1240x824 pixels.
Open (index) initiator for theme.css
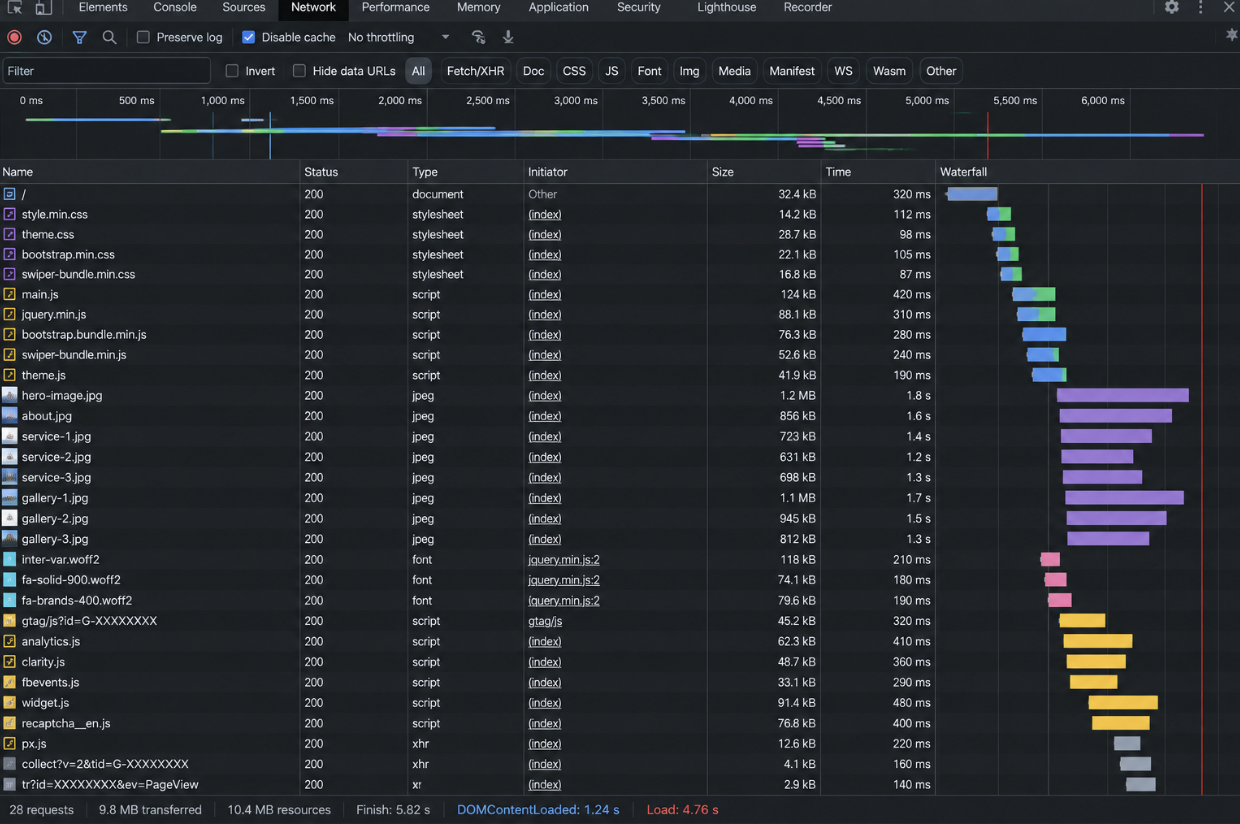(x=545, y=234)
